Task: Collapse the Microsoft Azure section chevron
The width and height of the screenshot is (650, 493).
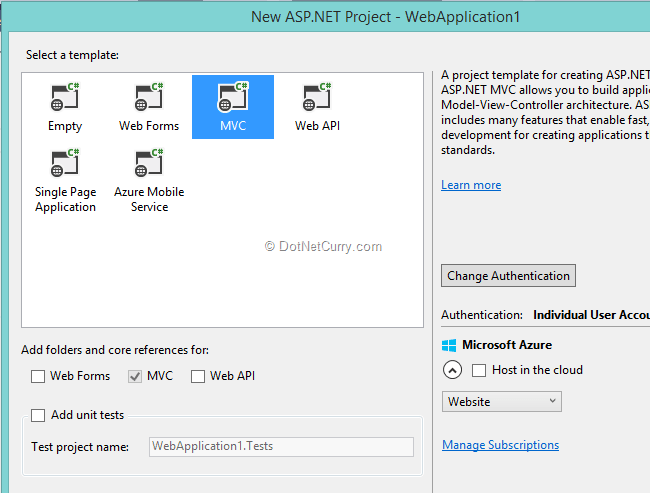Action: pos(452,370)
